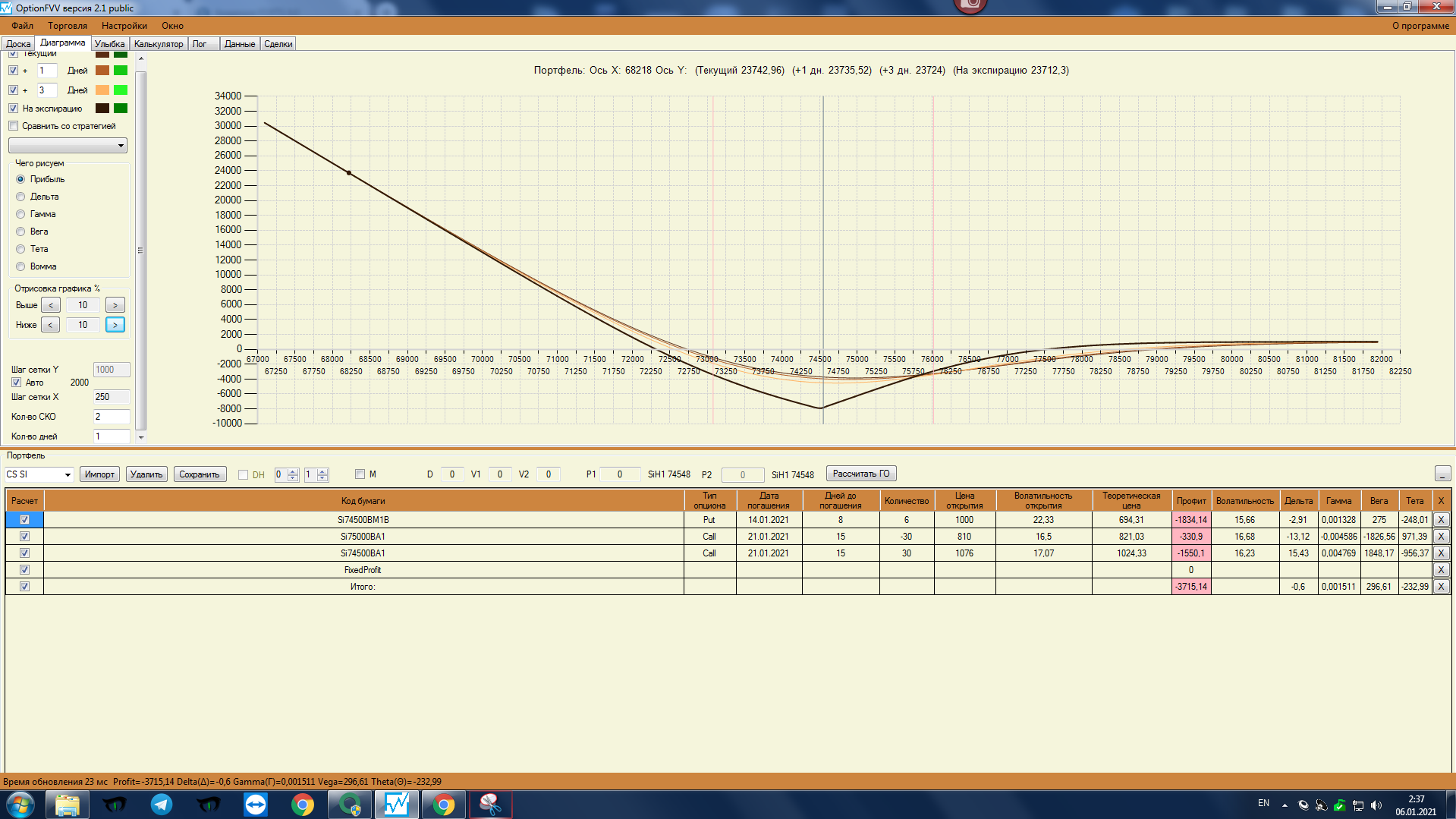Viewport: 1456px width, 819px height.
Task: Enable the DH checkbox
Action: (244, 474)
